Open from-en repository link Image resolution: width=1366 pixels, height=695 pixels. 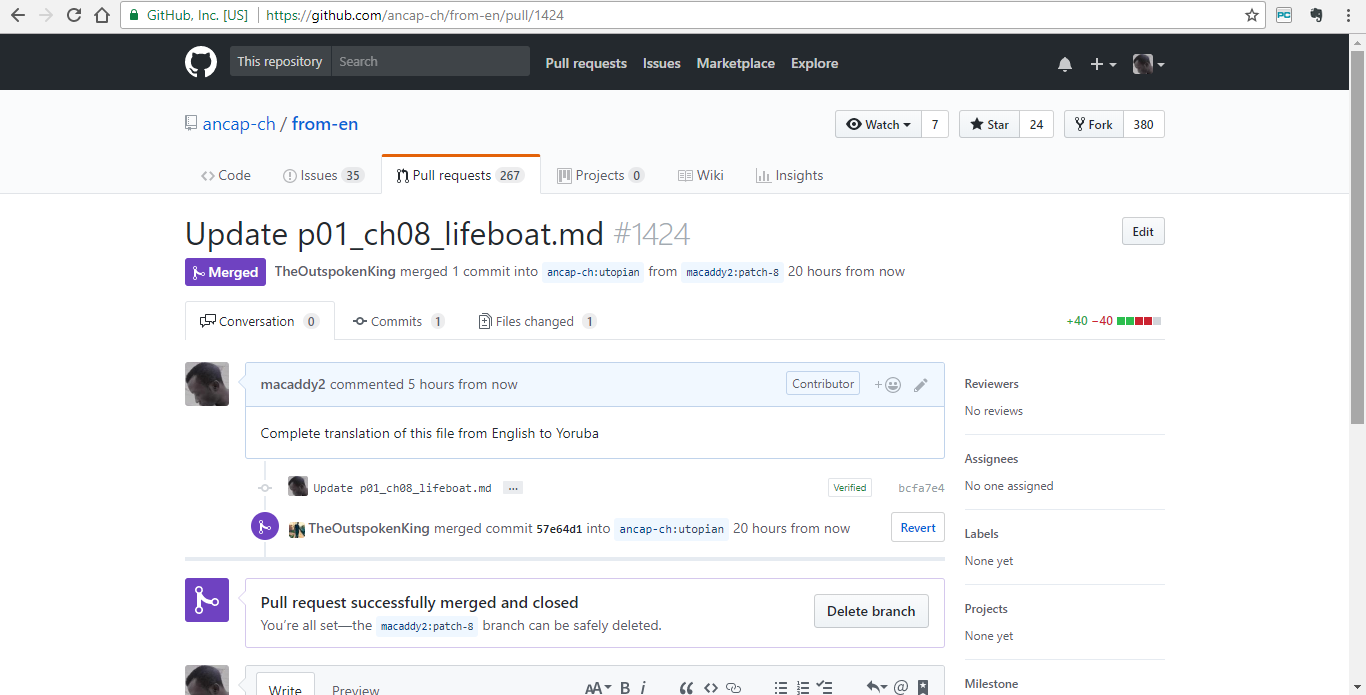pyautogui.click(x=325, y=124)
